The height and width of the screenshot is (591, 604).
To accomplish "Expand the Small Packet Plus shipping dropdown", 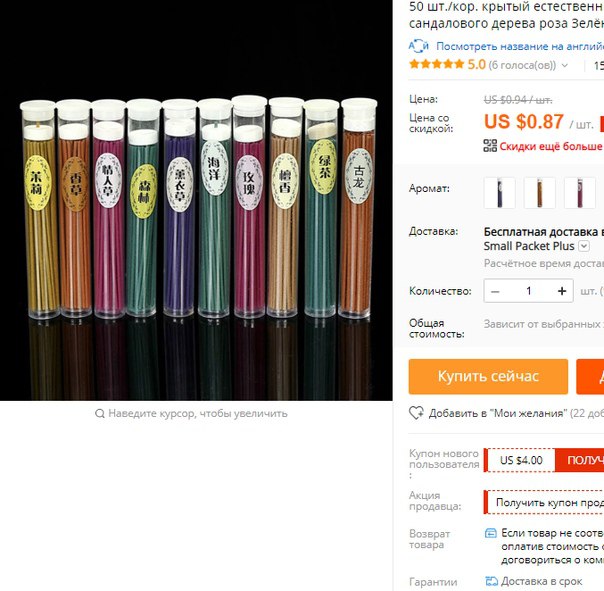I will [584, 246].
